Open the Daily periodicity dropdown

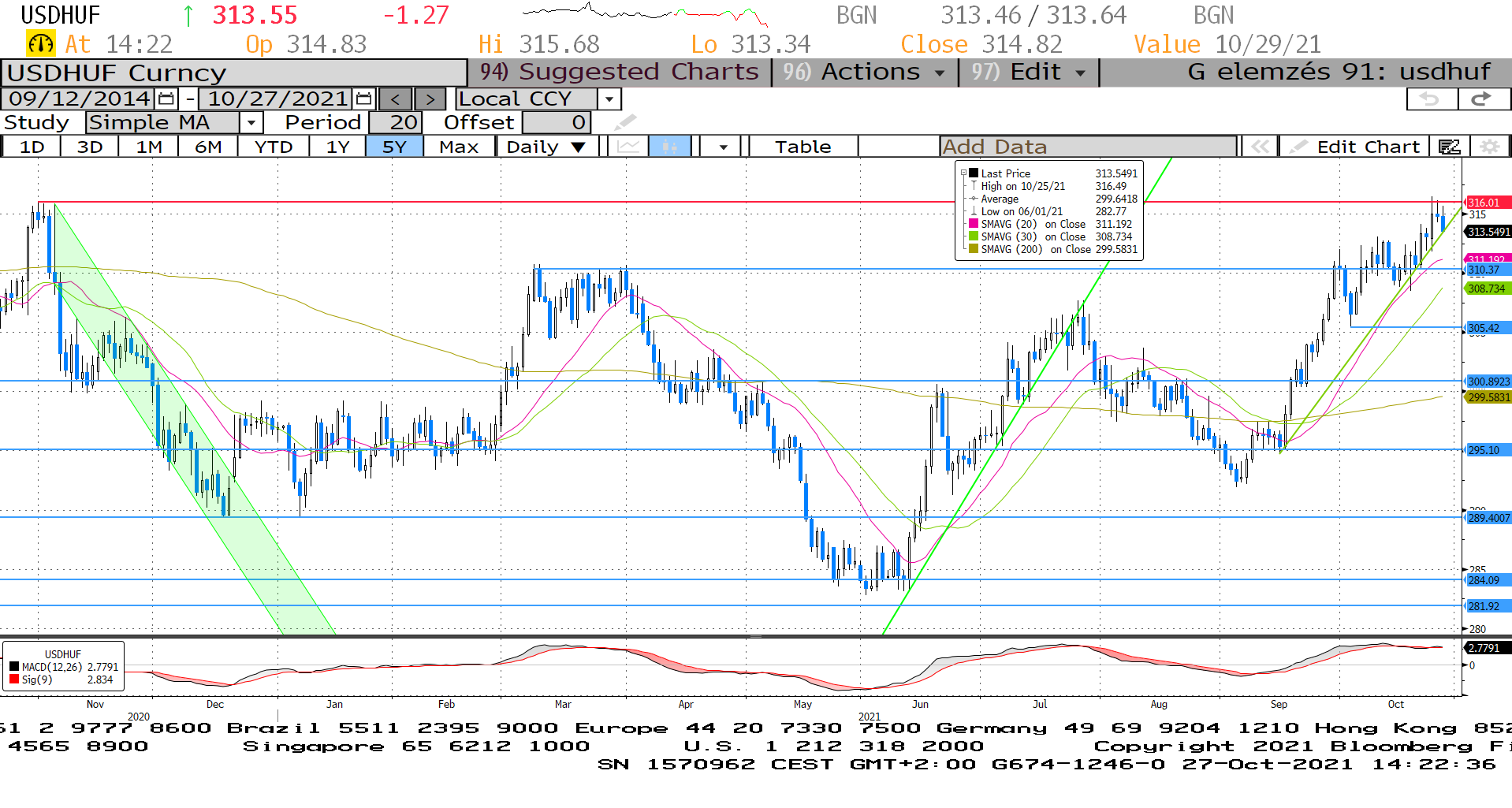pyautogui.click(x=546, y=147)
